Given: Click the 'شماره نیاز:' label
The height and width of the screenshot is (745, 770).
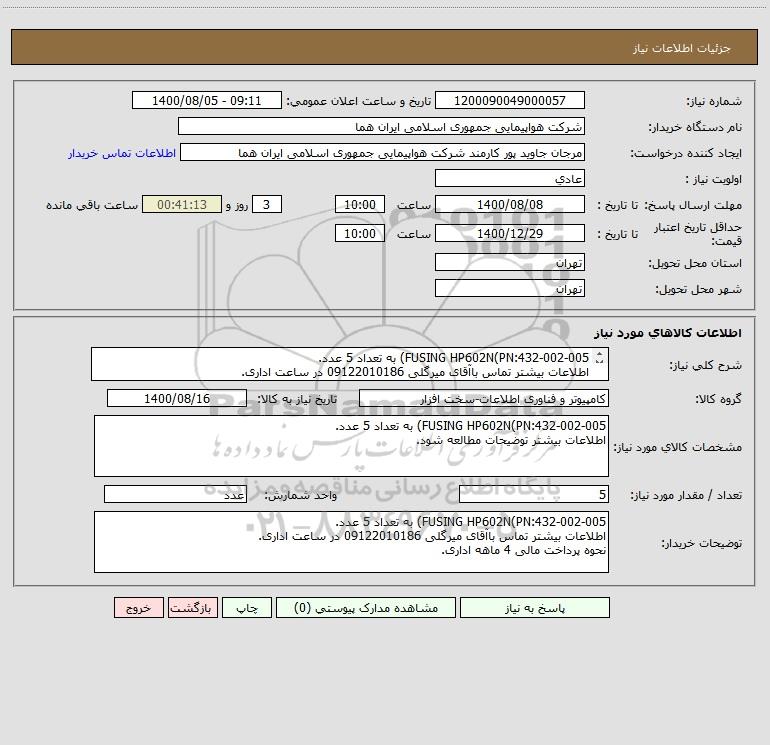Looking at the screenshot, I should pyautogui.click(x=714, y=101).
